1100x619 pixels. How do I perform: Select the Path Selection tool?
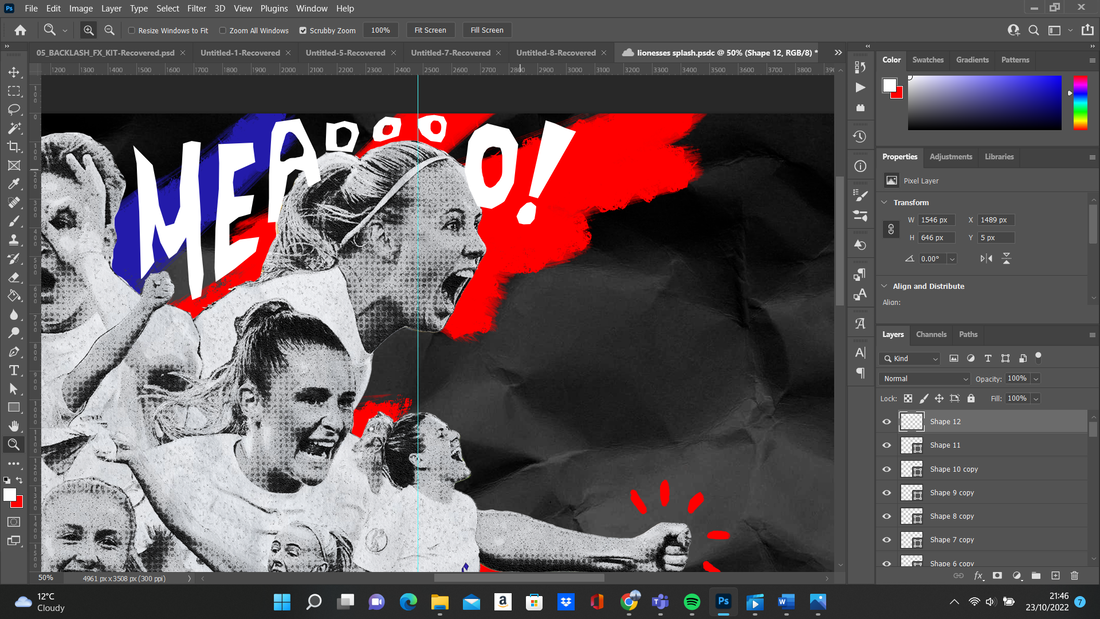(x=14, y=389)
